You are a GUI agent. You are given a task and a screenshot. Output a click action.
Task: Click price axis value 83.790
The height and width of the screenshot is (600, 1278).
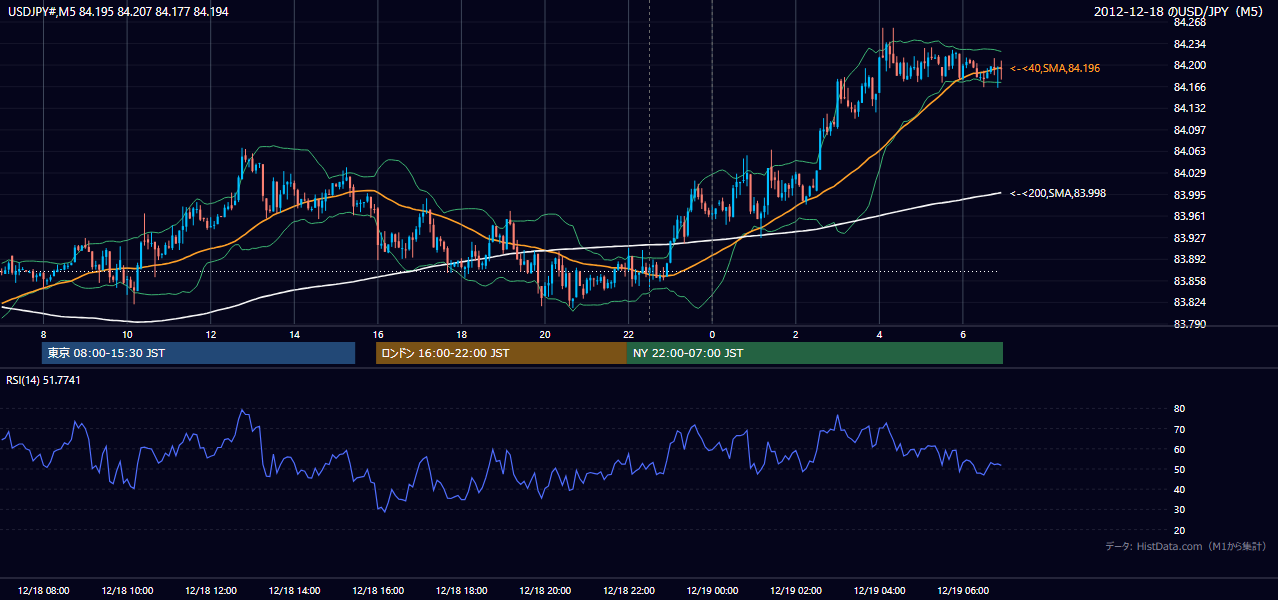[x=1190, y=324]
